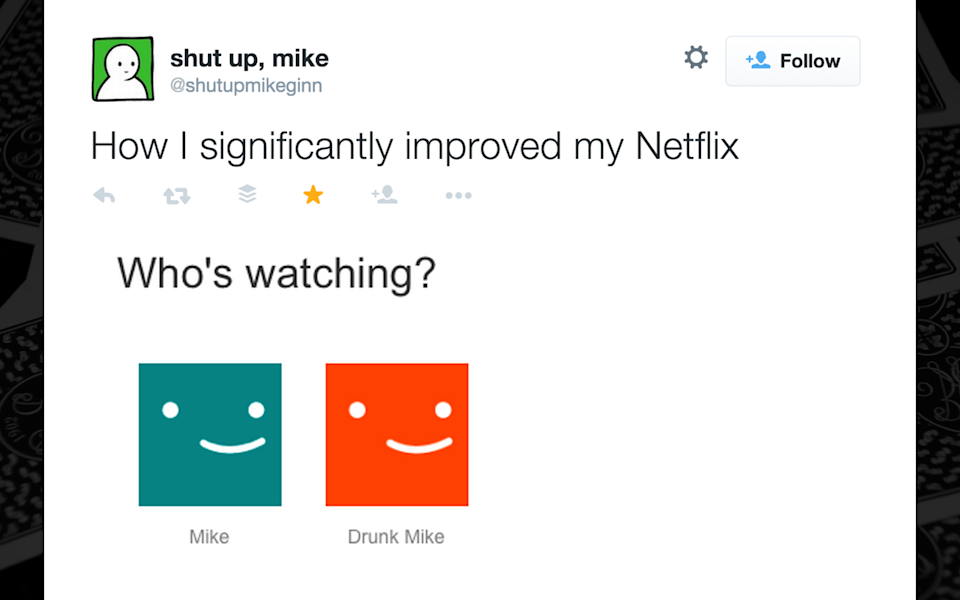Click shut up, mike's avatar thumbnail
The width and height of the screenshot is (960, 600).
pyautogui.click(x=122, y=68)
